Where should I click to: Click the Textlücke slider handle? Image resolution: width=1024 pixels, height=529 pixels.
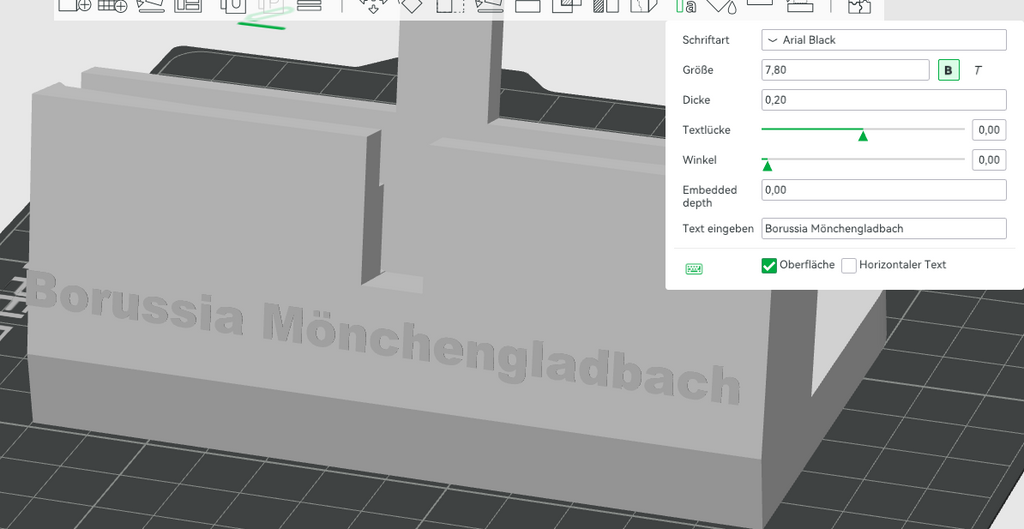[x=863, y=136]
